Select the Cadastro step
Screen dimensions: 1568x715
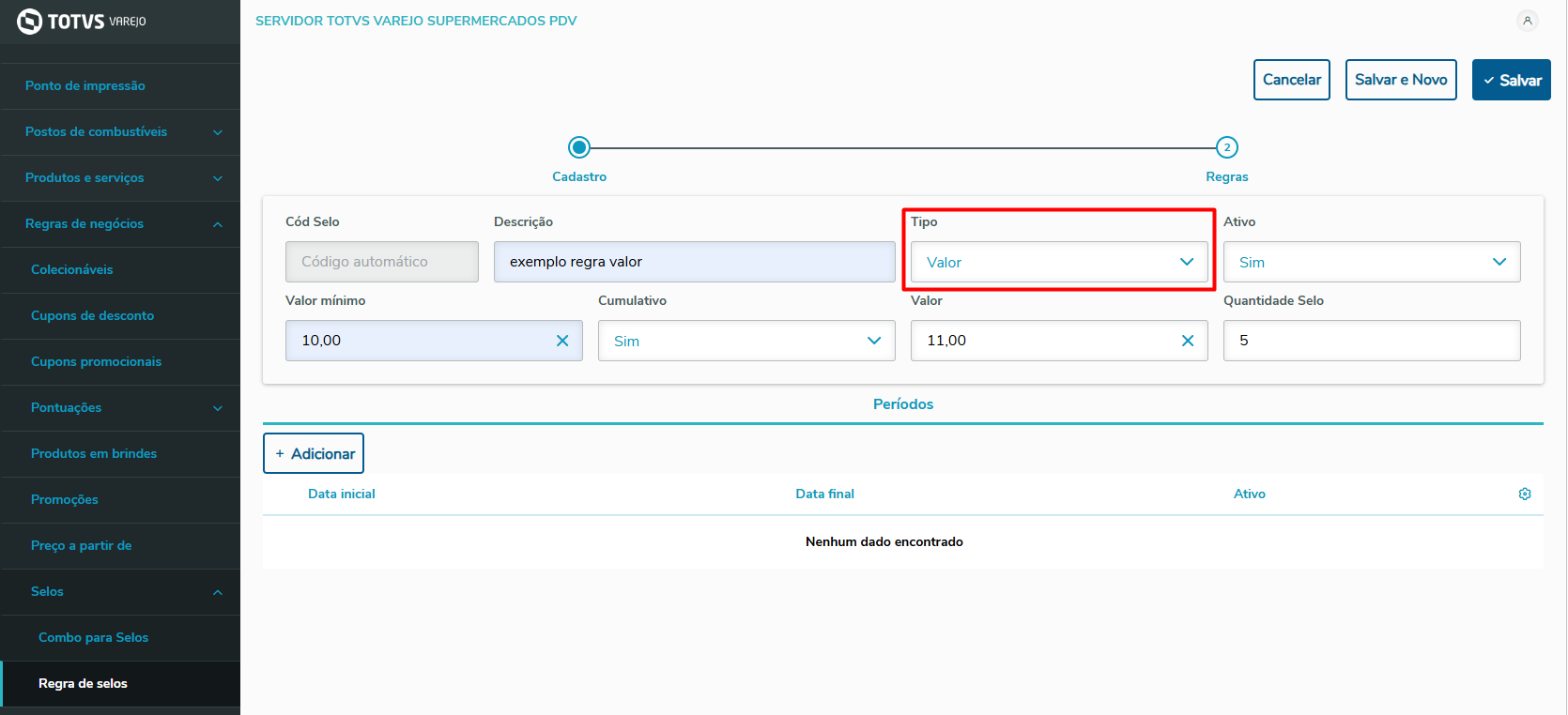tap(579, 147)
